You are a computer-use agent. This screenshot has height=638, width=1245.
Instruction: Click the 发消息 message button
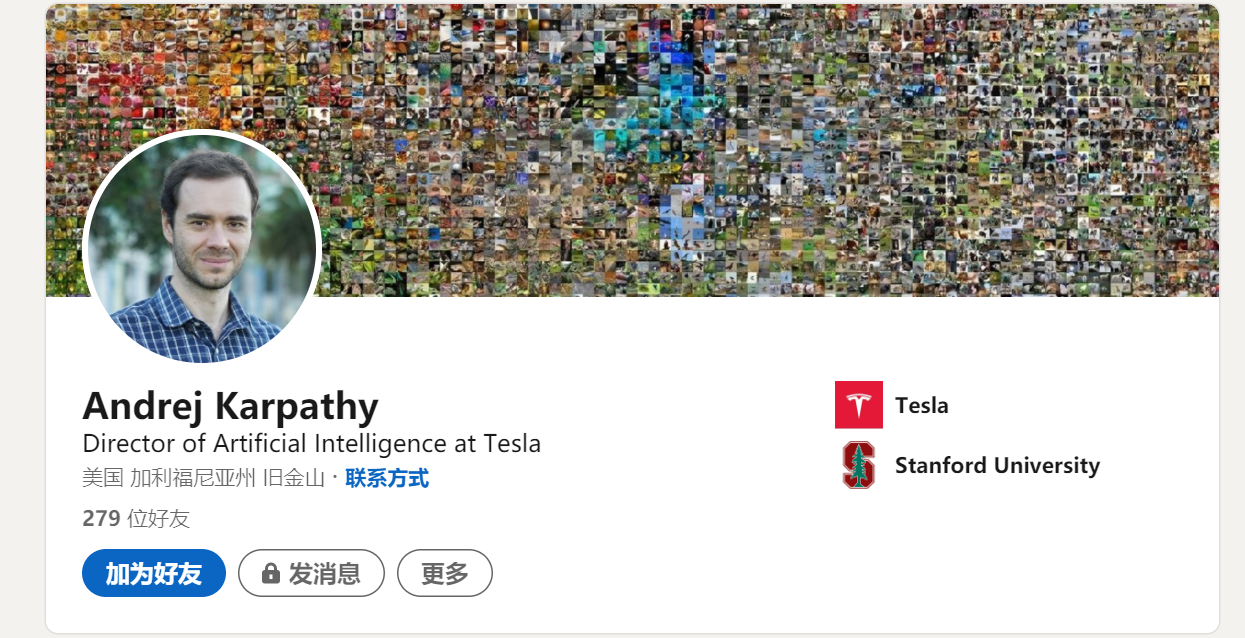pyautogui.click(x=311, y=573)
